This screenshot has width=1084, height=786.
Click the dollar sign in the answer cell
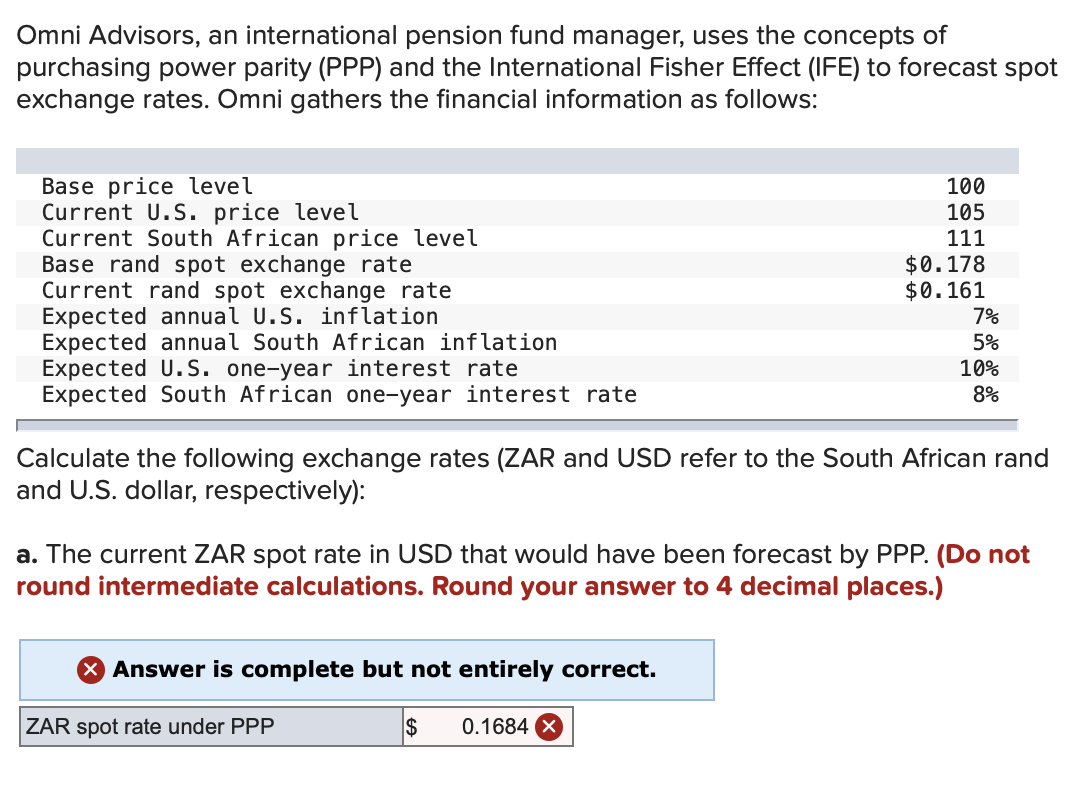pyautogui.click(x=410, y=727)
